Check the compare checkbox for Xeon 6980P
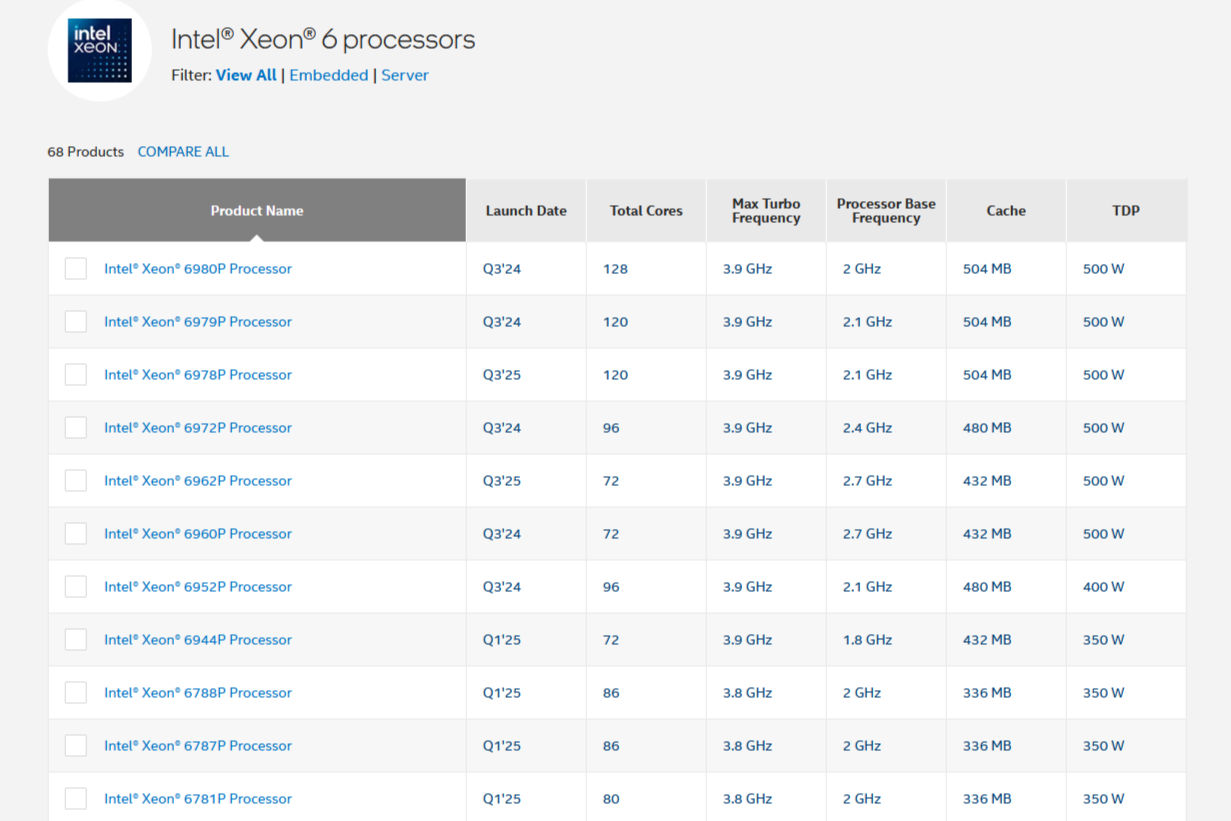This screenshot has width=1231, height=821. coord(76,268)
